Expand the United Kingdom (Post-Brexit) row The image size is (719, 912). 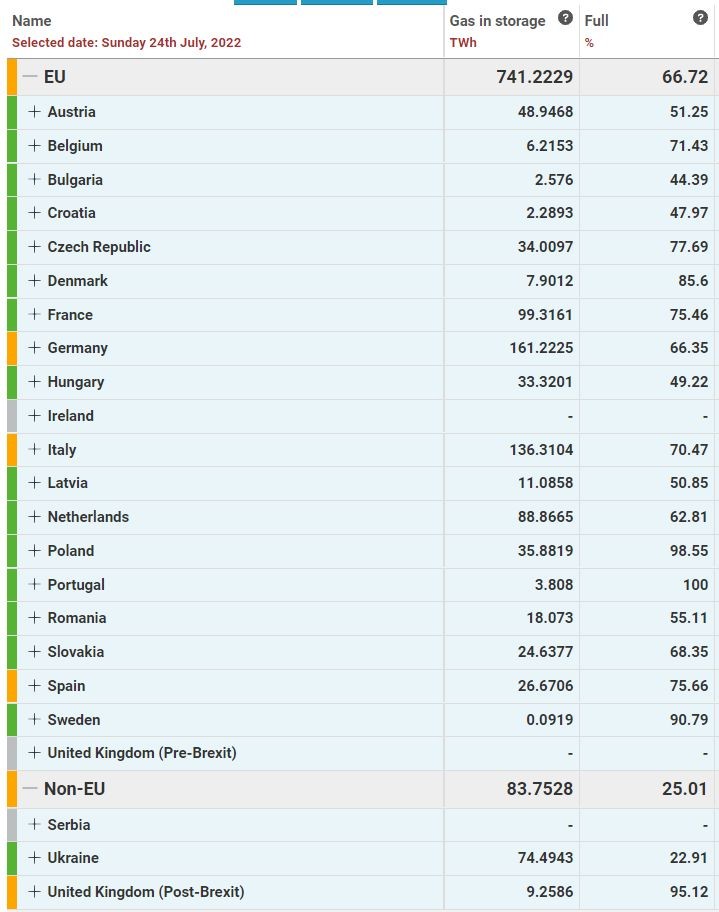click(34, 891)
